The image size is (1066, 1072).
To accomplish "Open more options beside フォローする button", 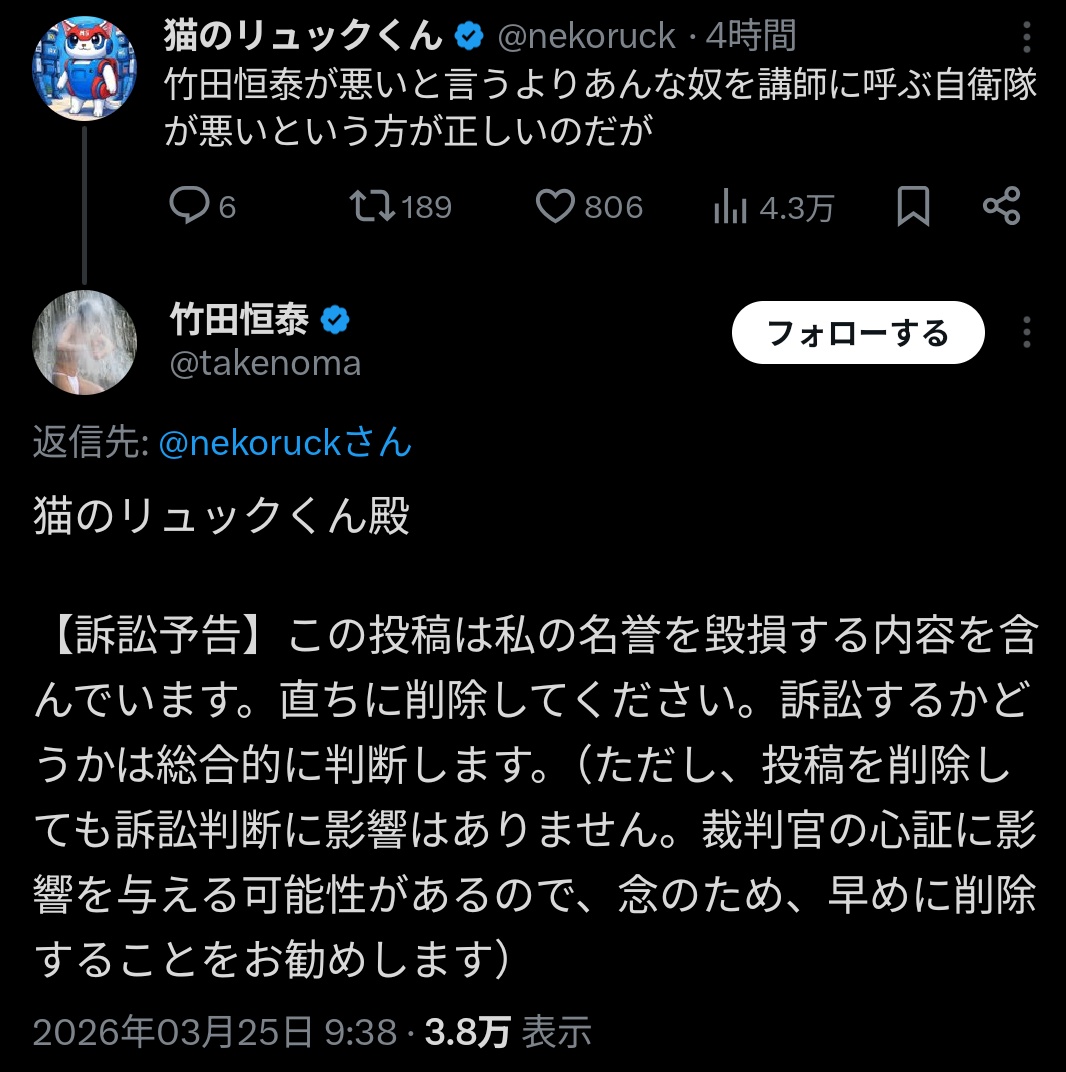I will coord(1027,333).
